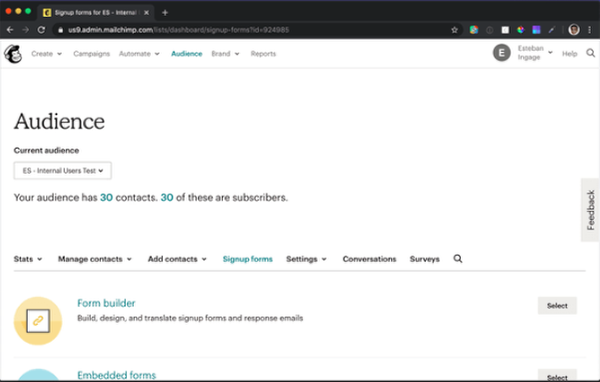
Task: Expand the Settings dropdown
Action: (307, 259)
